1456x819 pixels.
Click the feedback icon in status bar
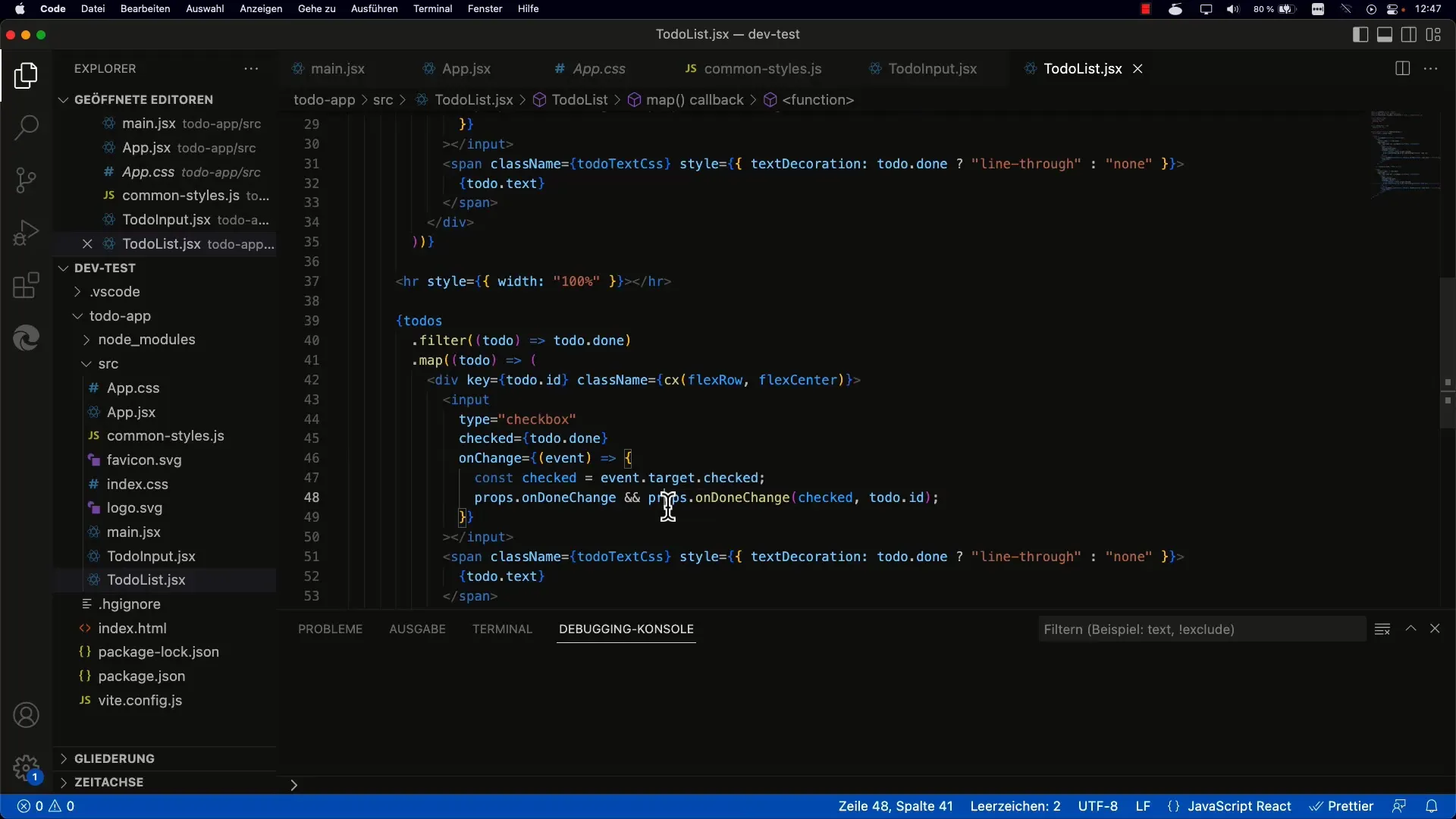1399,806
